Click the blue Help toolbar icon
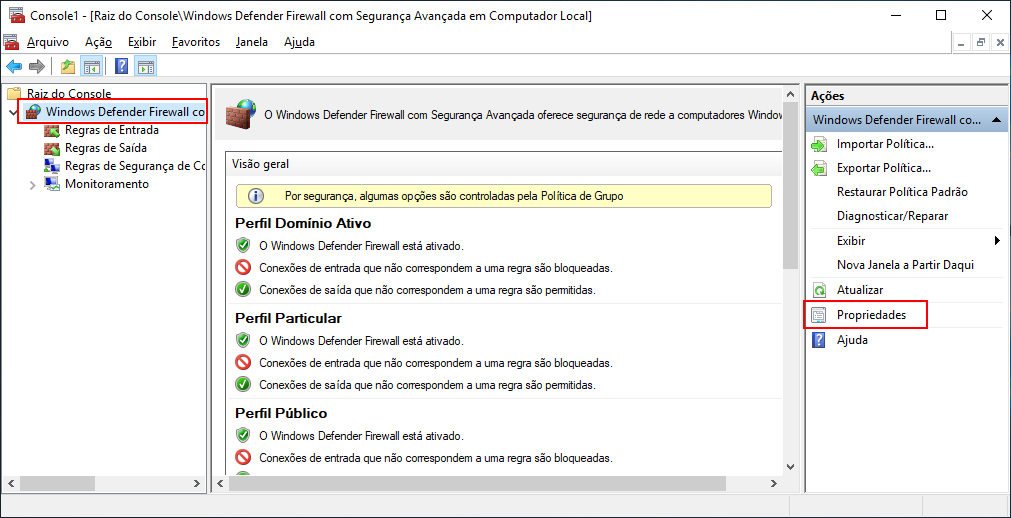The image size is (1011, 518). click(x=121, y=66)
